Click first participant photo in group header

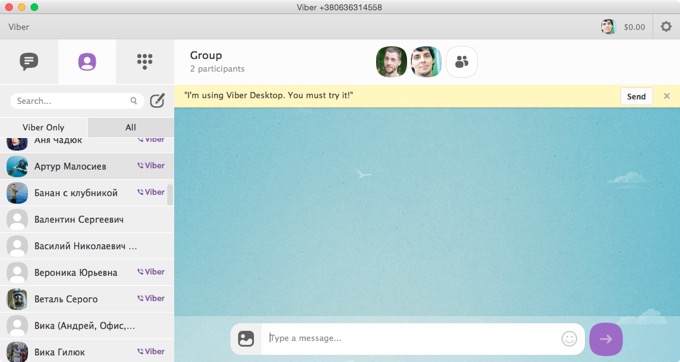coord(391,62)
